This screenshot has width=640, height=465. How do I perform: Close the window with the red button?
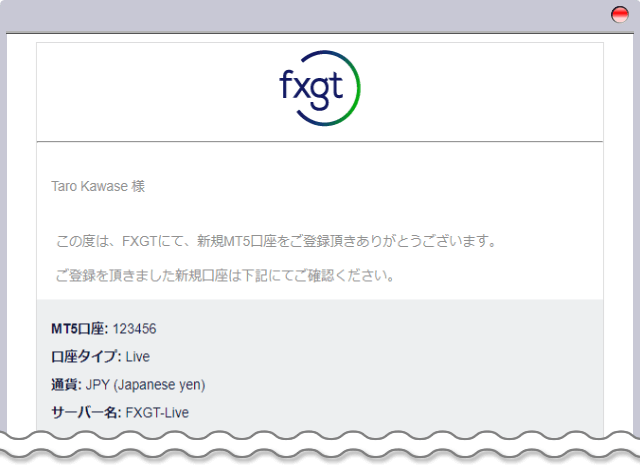(x=619, y=15)
